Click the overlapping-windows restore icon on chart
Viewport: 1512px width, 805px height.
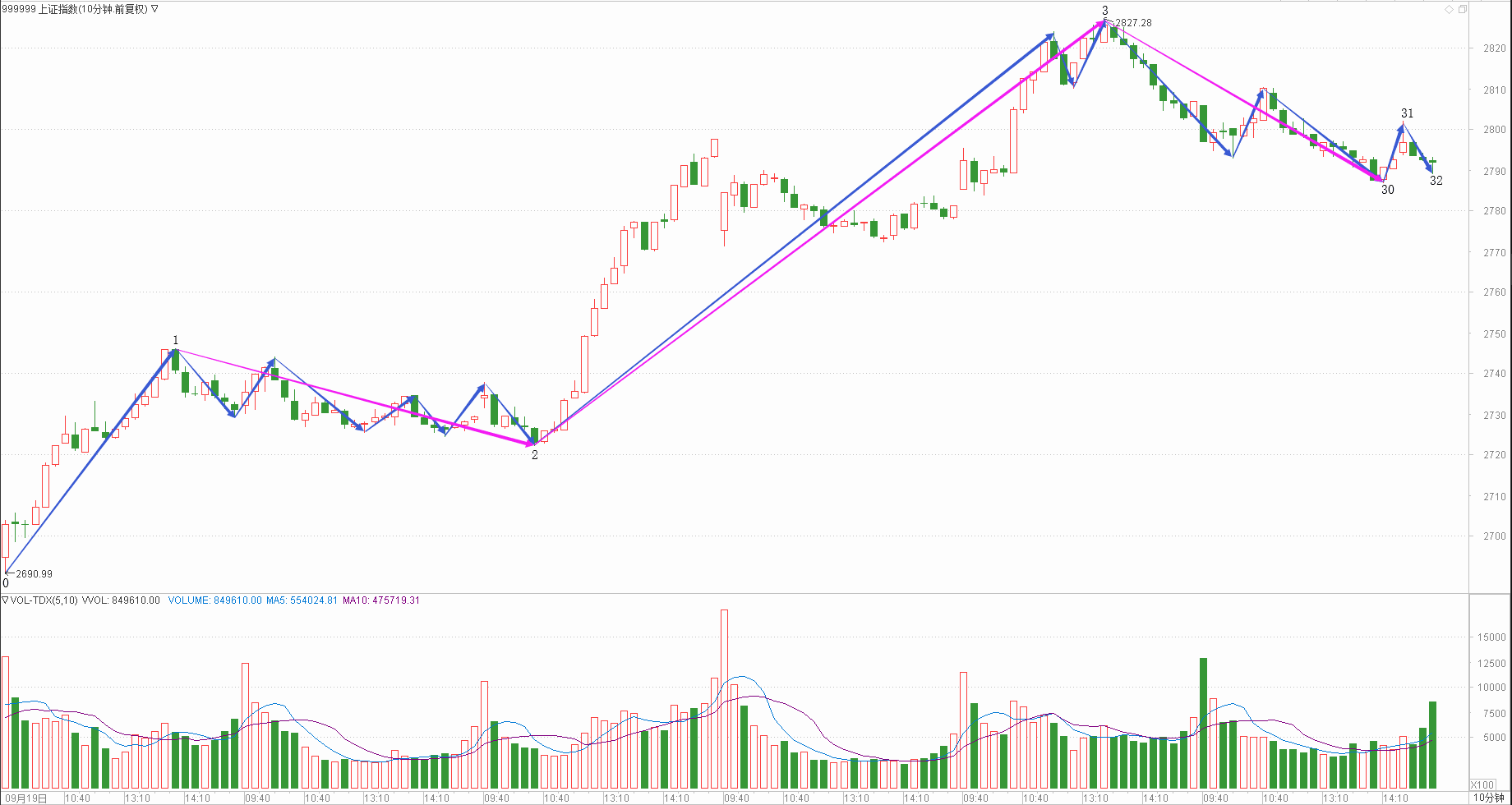(x=1462, y=9)
